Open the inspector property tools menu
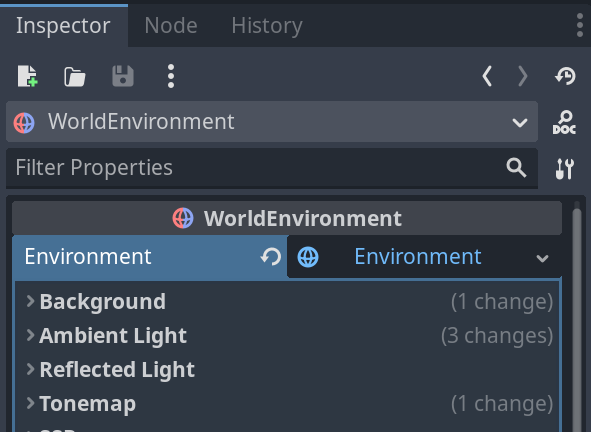 [x=565, y=169]
